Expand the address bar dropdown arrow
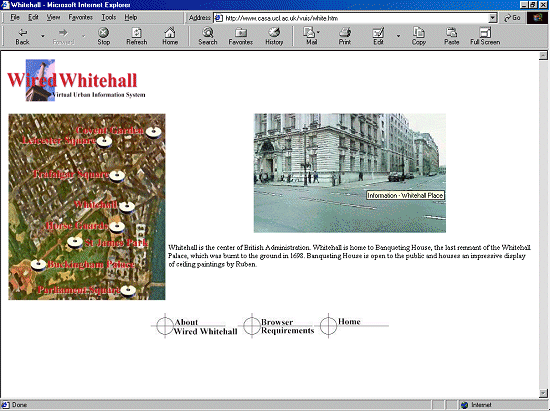 coord(493,18)
